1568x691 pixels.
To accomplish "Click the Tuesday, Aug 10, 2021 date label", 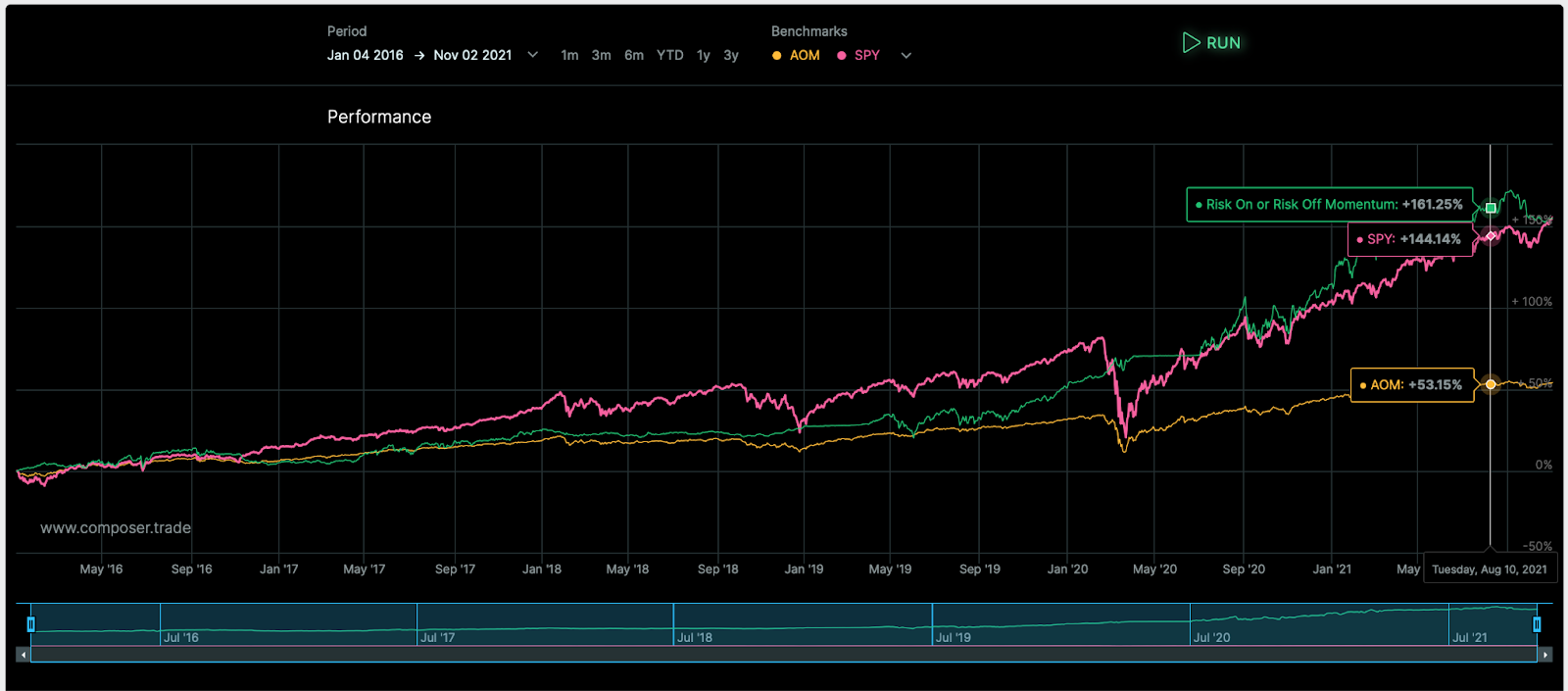I will [1490, 569].
